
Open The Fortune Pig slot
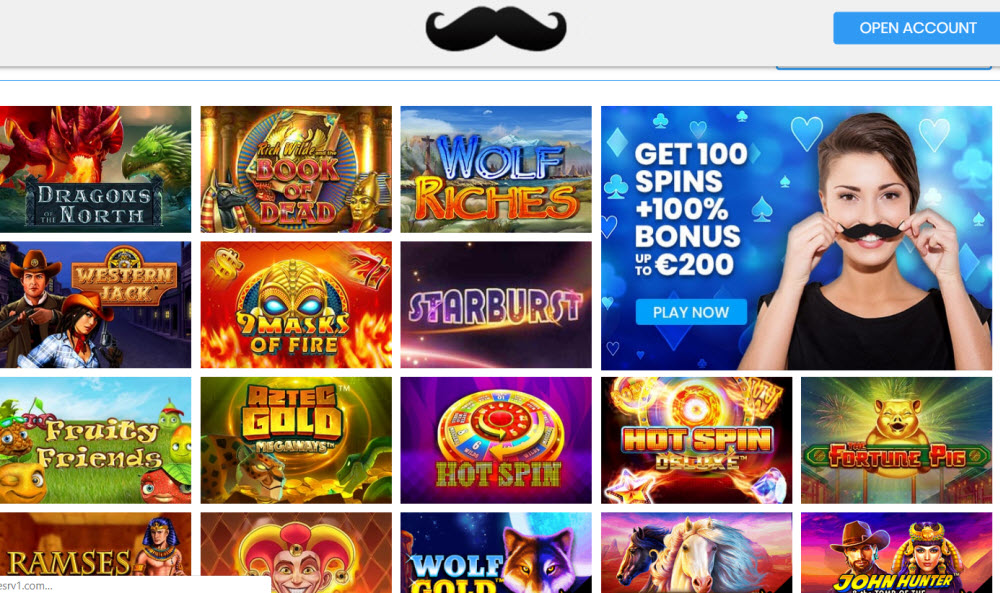(896, 440)
